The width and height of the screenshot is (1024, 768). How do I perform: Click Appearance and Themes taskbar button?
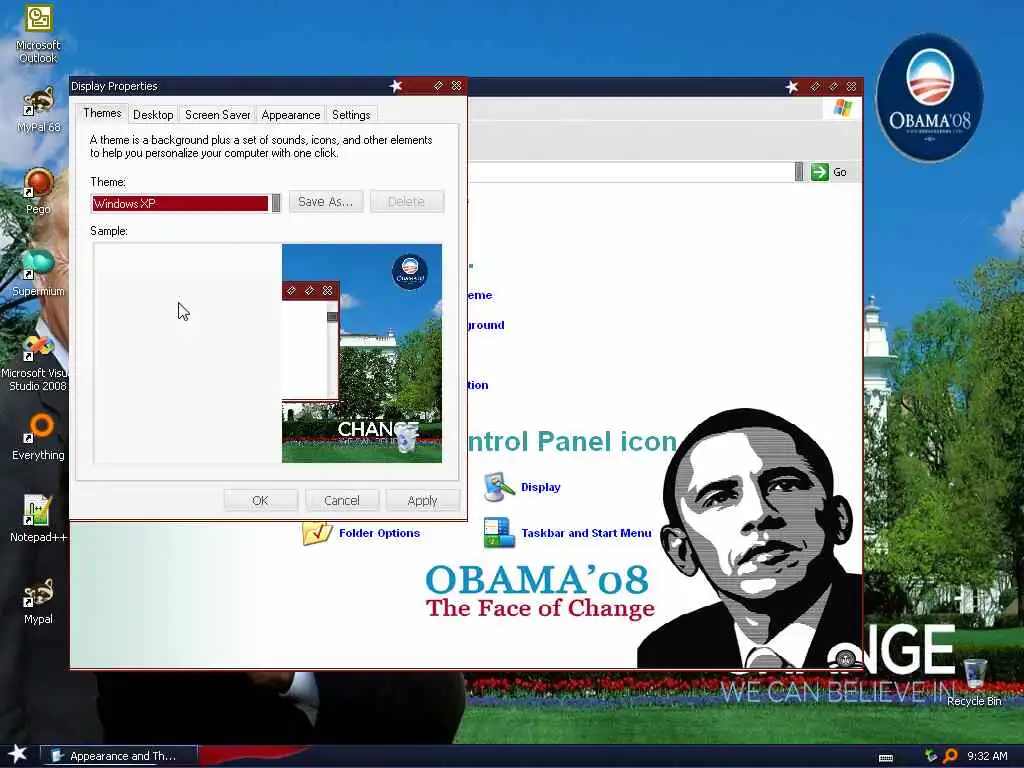(x=120, y=756)
